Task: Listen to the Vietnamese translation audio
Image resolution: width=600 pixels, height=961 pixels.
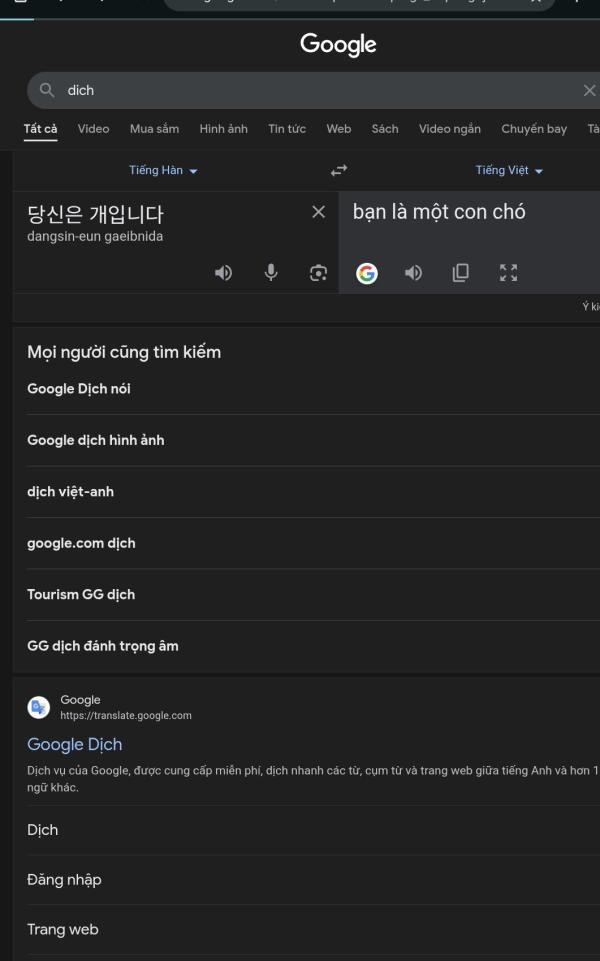Action: [x=413, y=273]
